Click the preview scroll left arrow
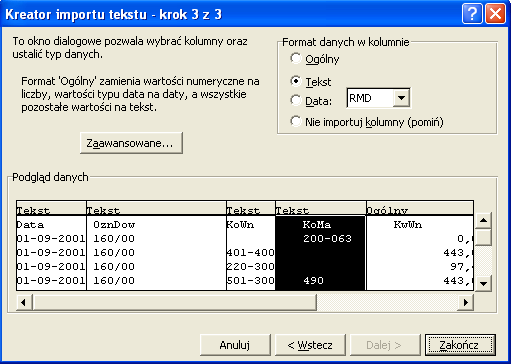Screen dimensions: 511x364 click(23, 303)
